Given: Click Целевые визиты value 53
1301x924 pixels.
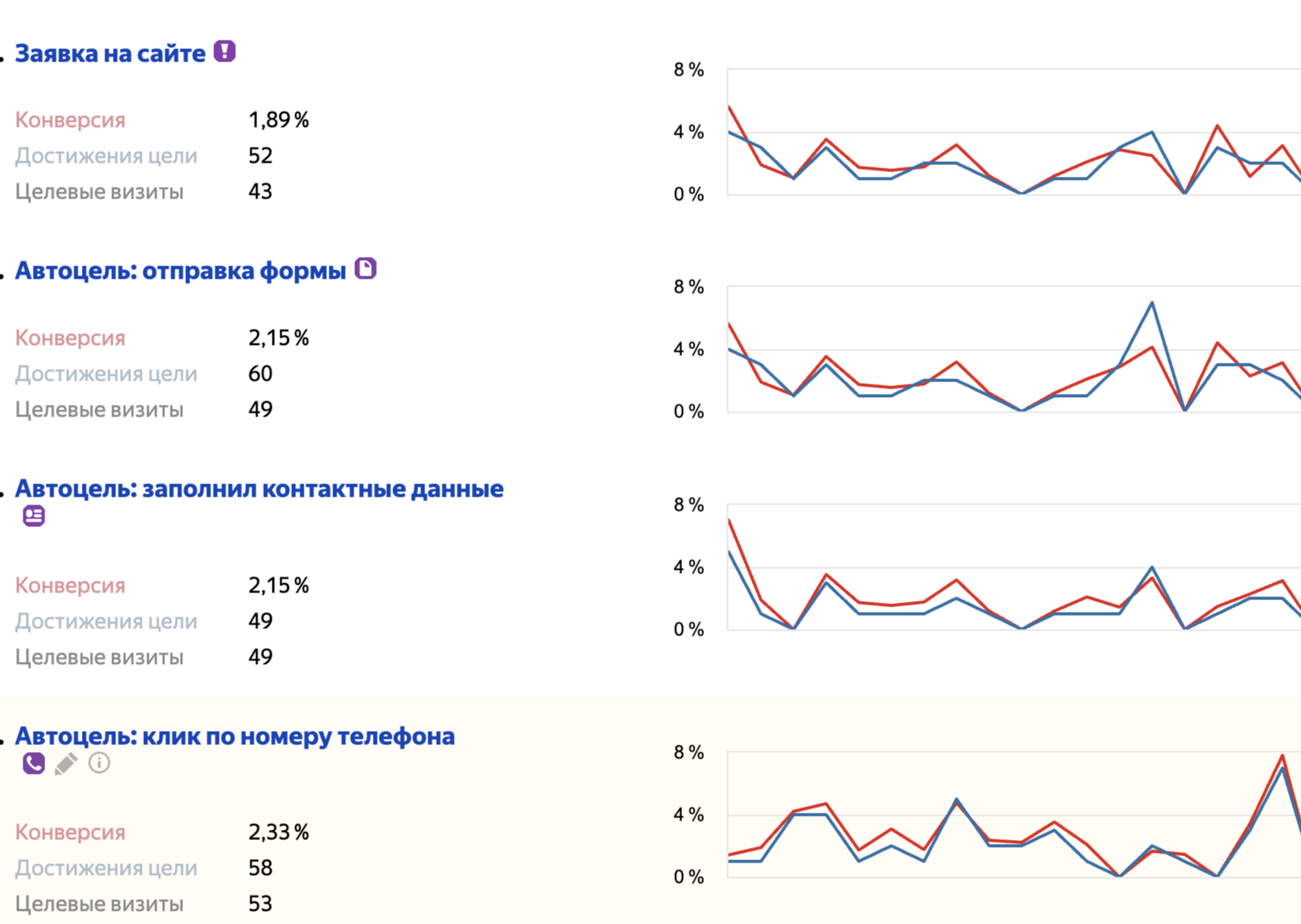Looking at the screenshot, I should tap(260, 904).
